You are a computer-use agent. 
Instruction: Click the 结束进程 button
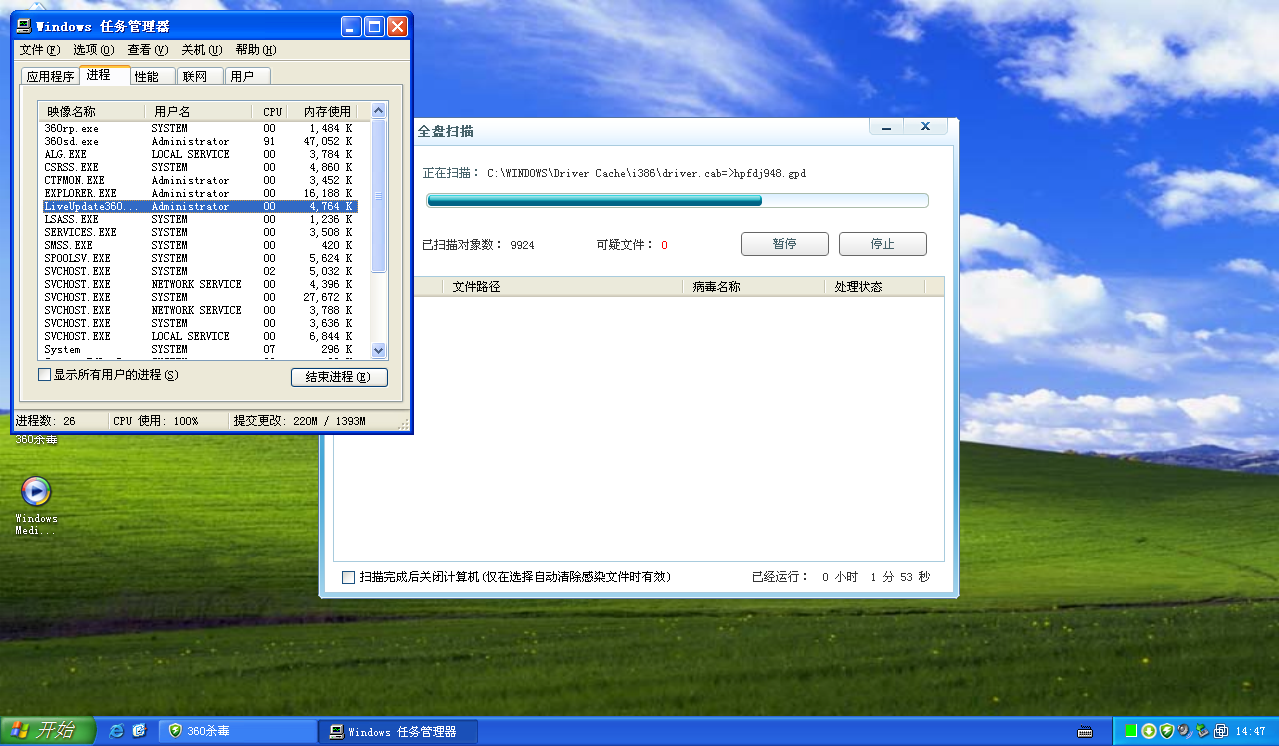tap(339, 377)
